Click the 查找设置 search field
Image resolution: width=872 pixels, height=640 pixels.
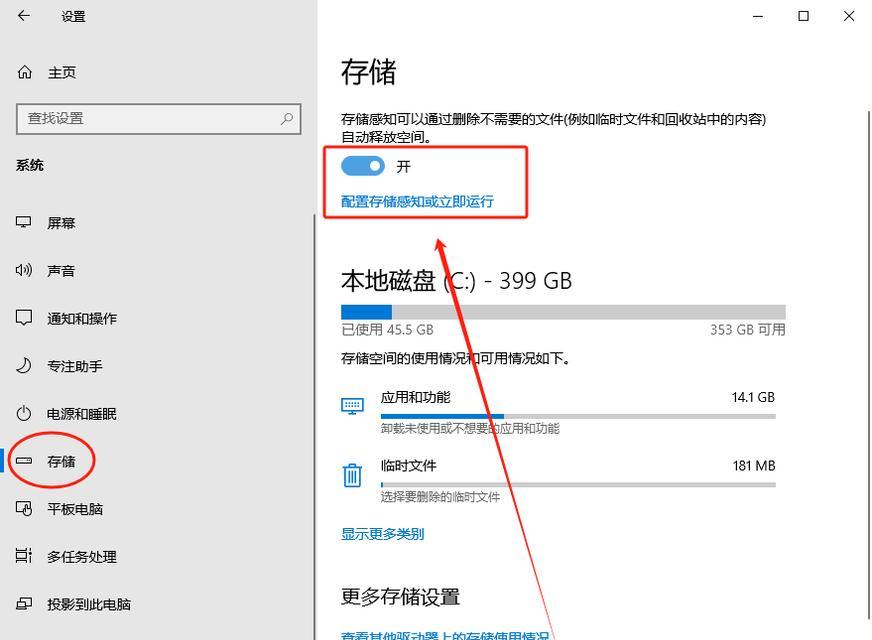point(158,118)
